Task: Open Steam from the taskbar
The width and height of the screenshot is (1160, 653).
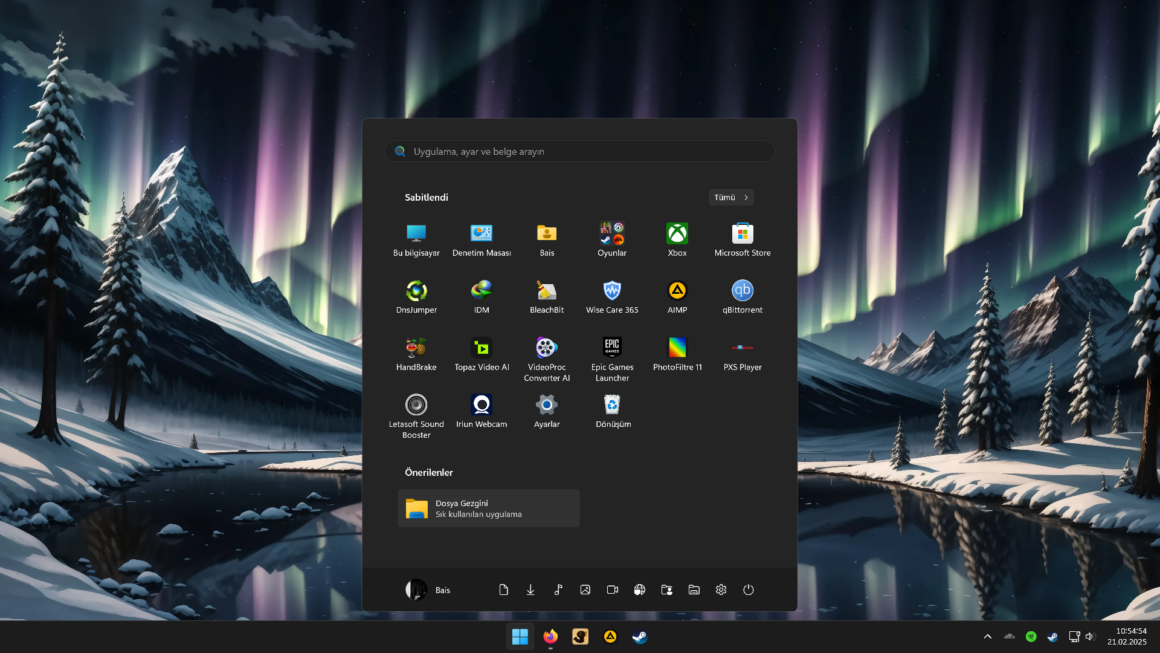Action: coord(640,637)
